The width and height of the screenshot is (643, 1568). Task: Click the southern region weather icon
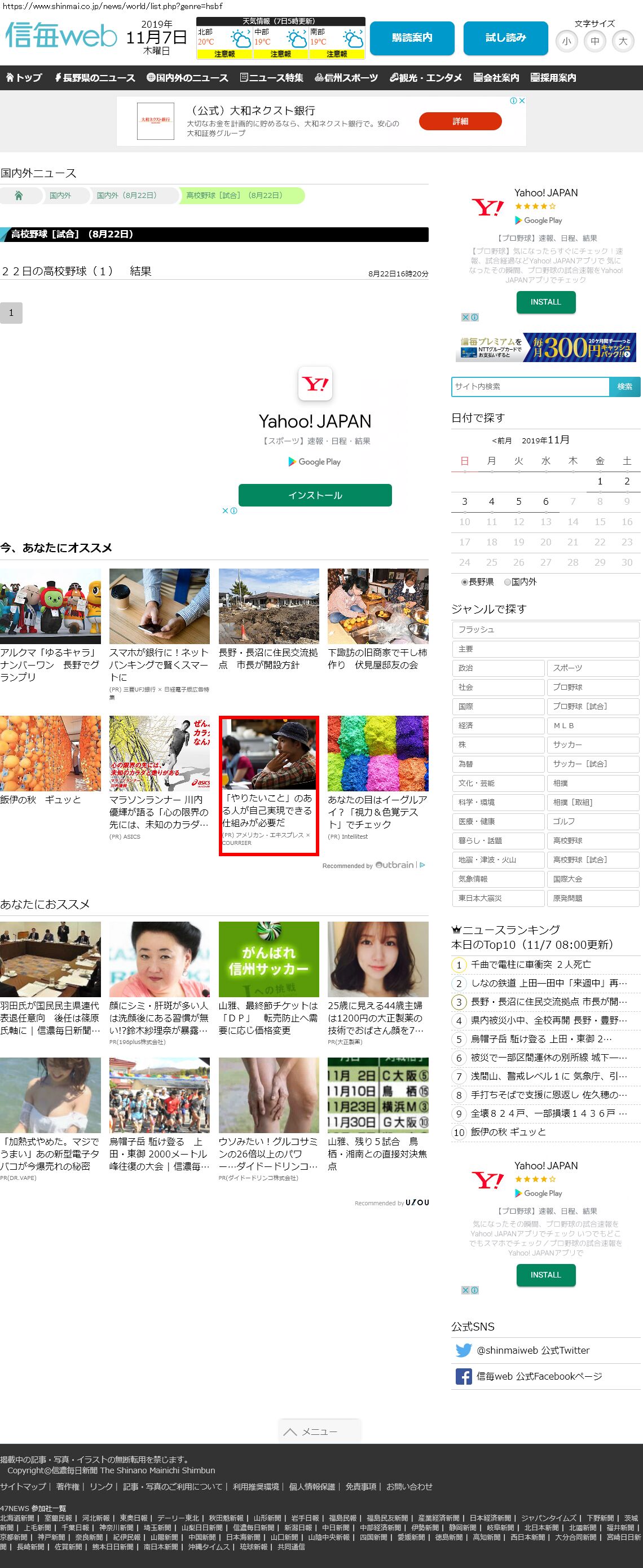click(x=353, y=39)
